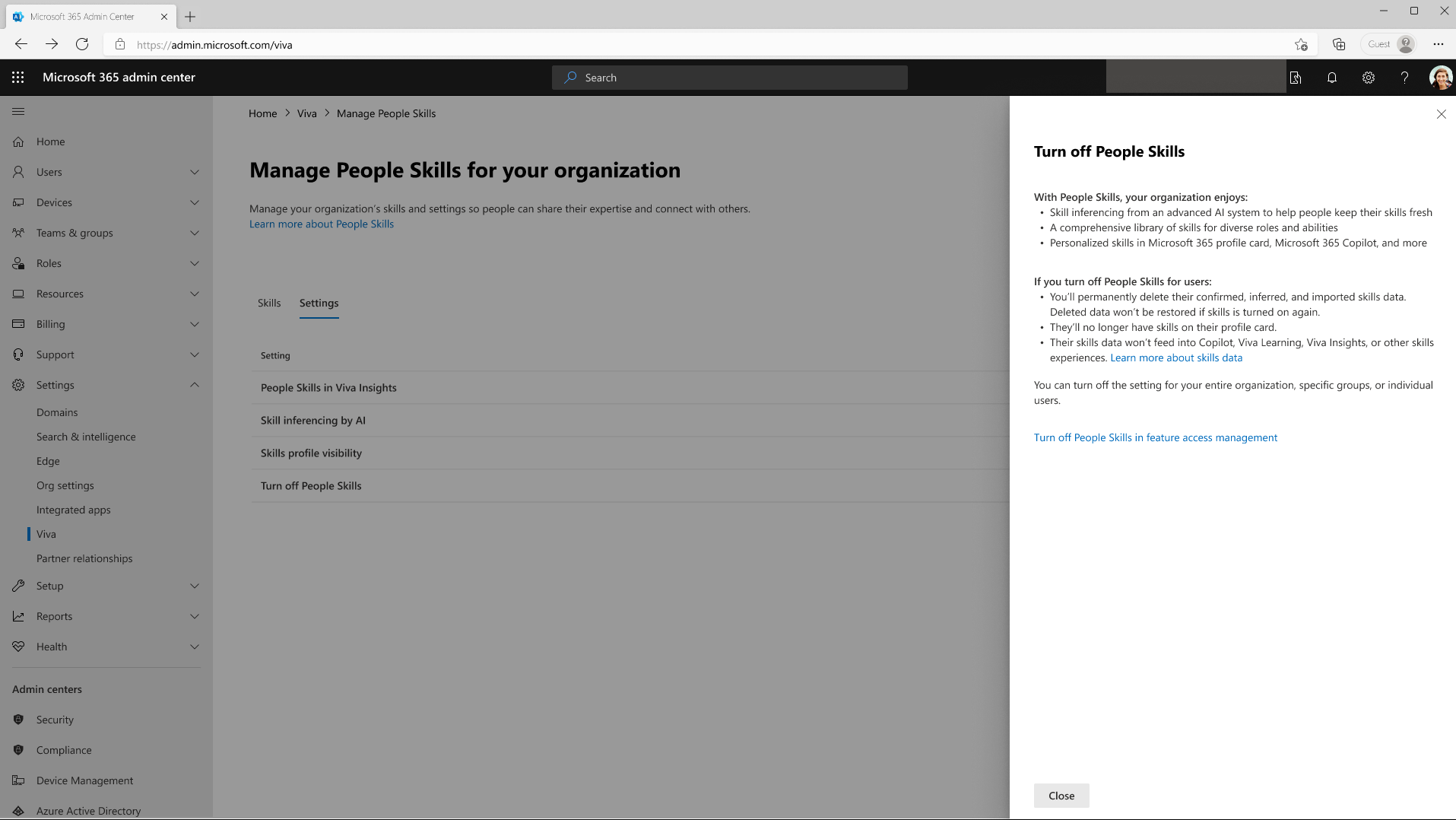
Task: Open the Home sidebar icon
Action: point(17,141)
